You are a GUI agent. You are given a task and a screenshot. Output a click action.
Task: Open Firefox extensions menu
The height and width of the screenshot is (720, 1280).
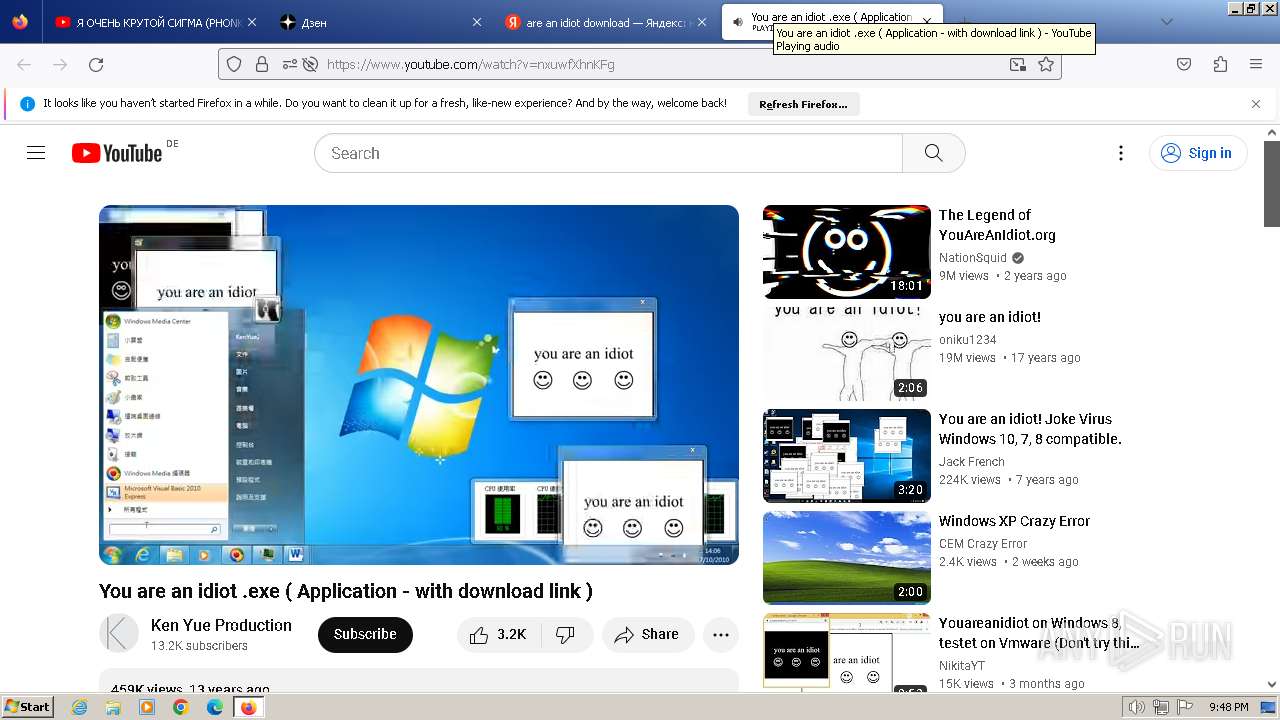pyautogui.click(x=1220, y=64)
